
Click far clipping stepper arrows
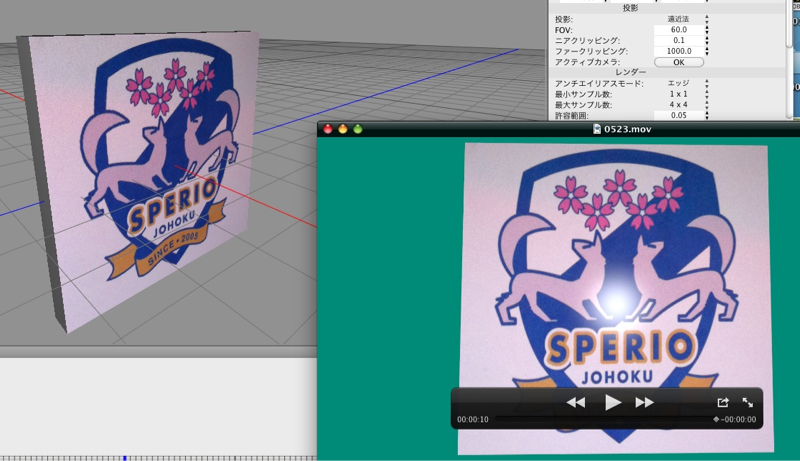tap(707, 51)
